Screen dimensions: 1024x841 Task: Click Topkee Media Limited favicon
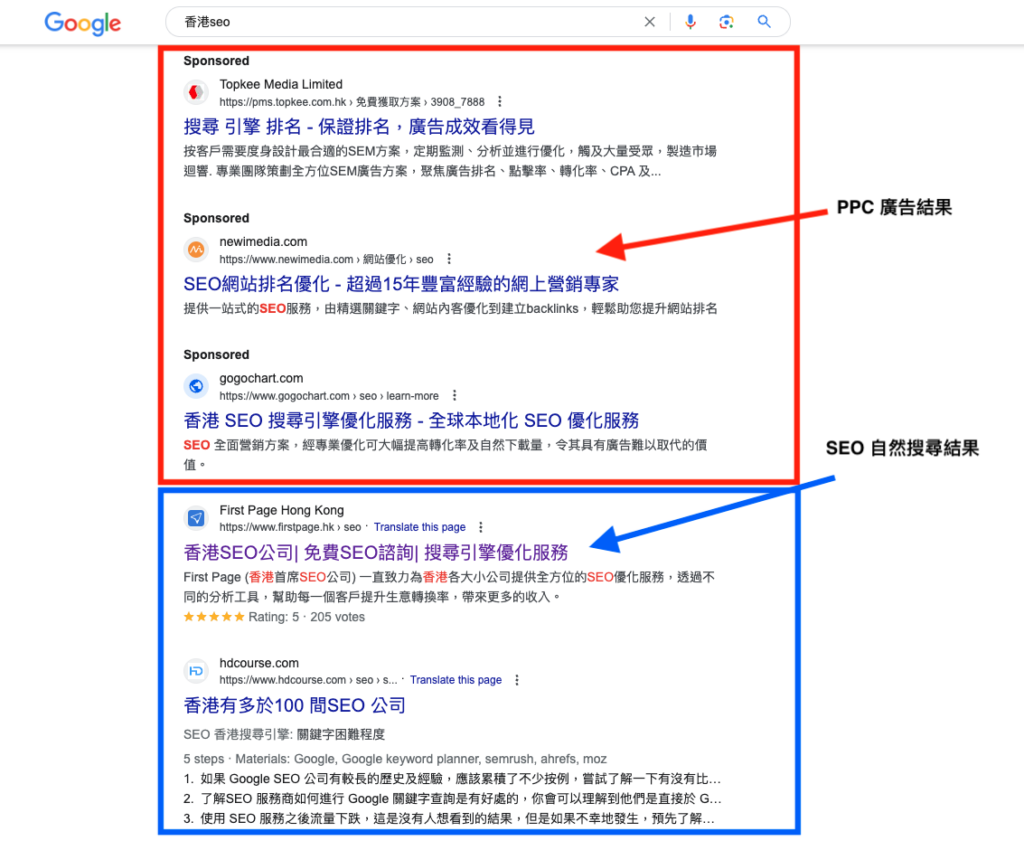tap(196, 93)
